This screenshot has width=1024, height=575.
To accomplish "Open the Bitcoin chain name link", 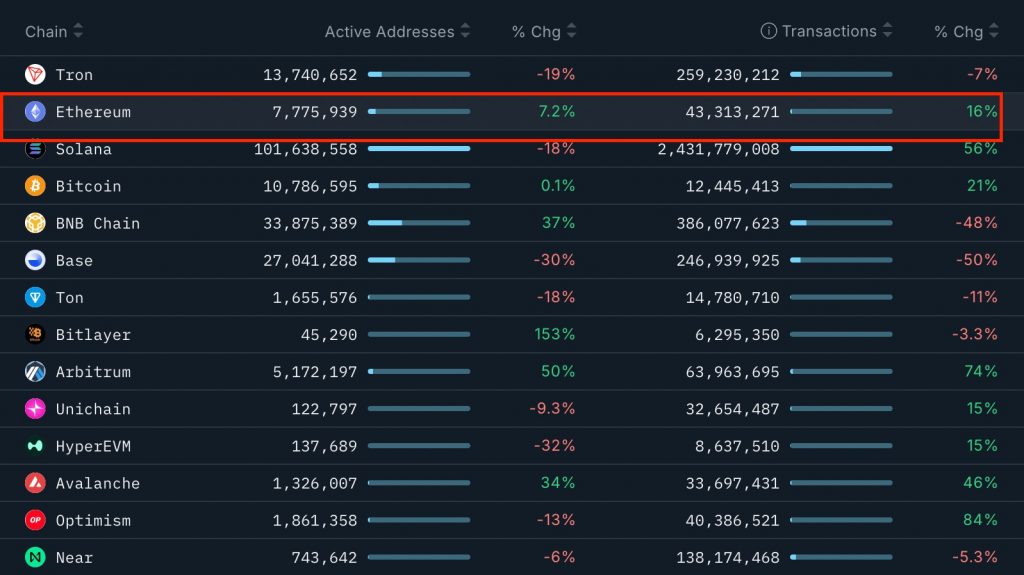I will click(88, 187).
